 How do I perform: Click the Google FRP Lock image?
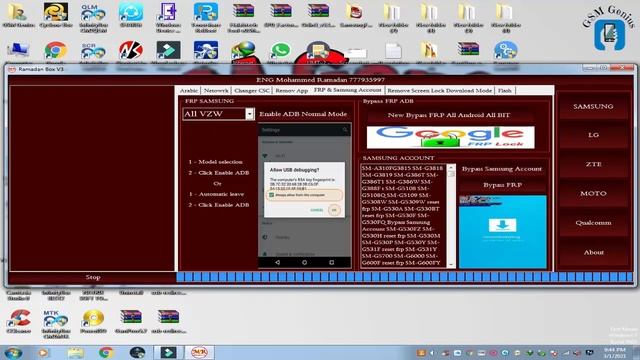pyautogui.click(x=451, y=137)
